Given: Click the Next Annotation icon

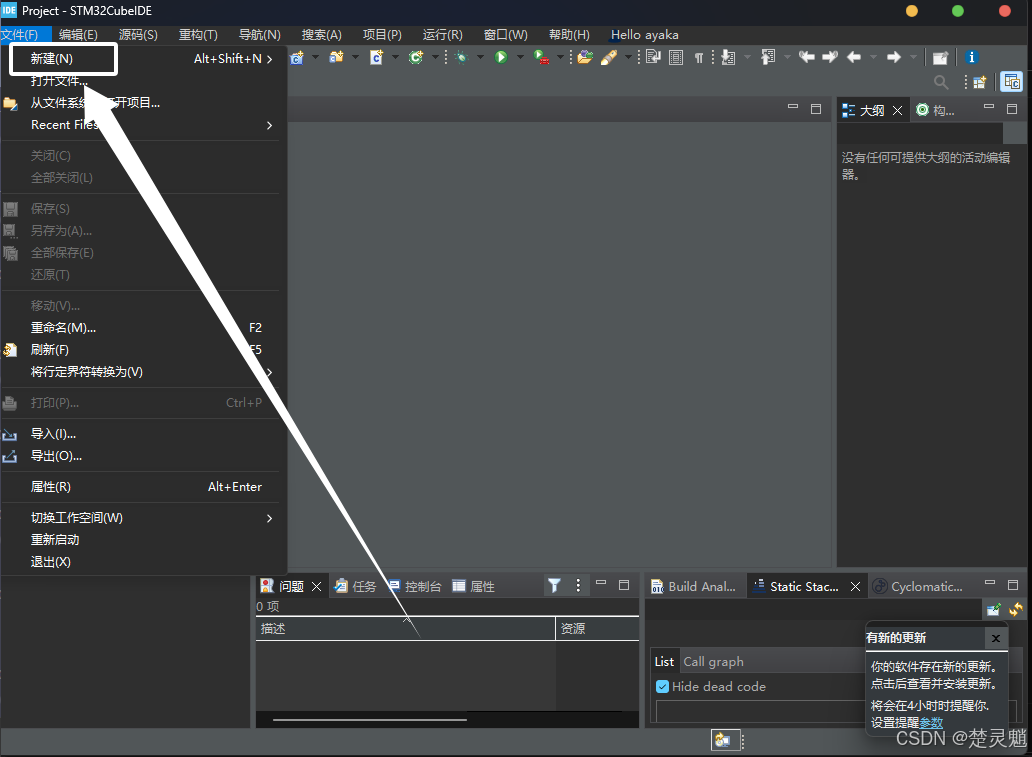Looking at the screenshot, I should pyautogui.click(x=728, y=58).
